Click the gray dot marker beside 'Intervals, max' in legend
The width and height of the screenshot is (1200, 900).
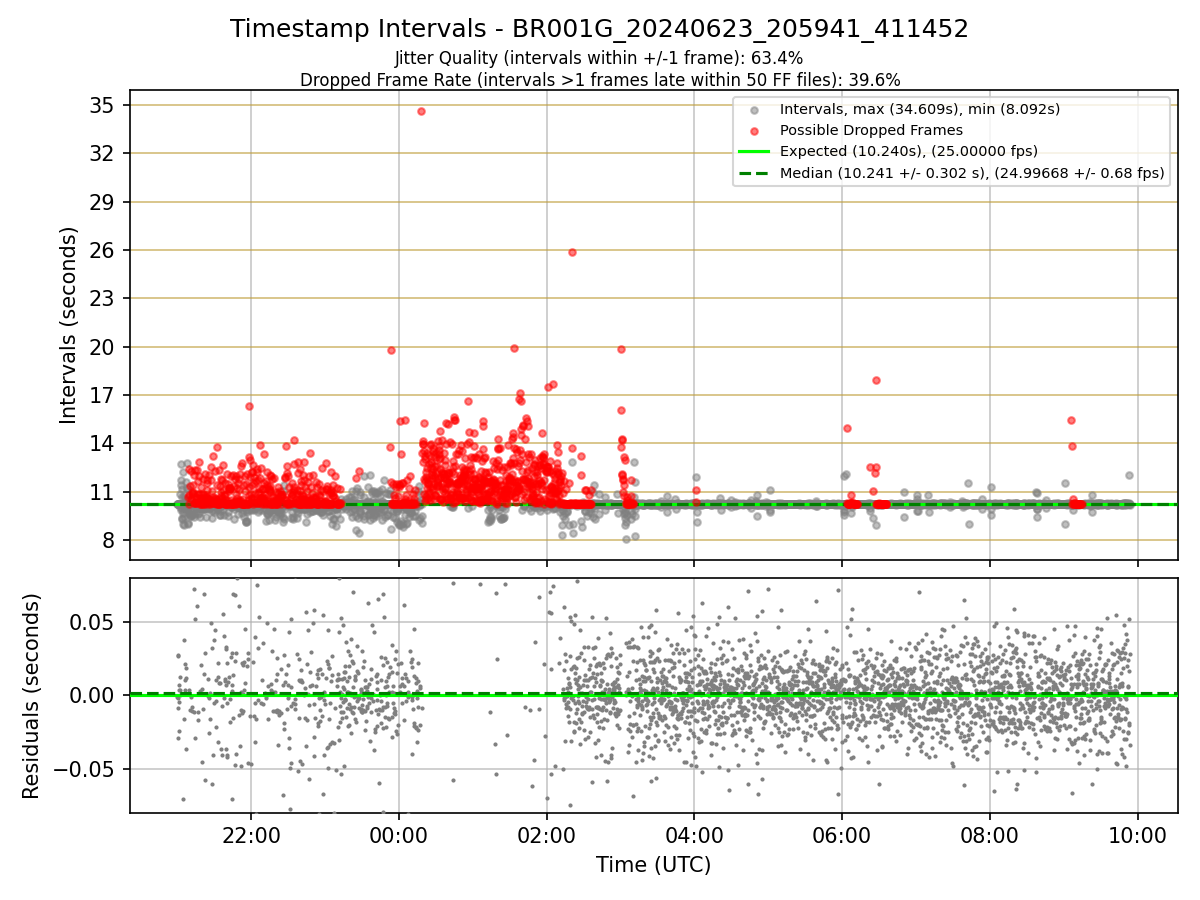tap(754, 110)
